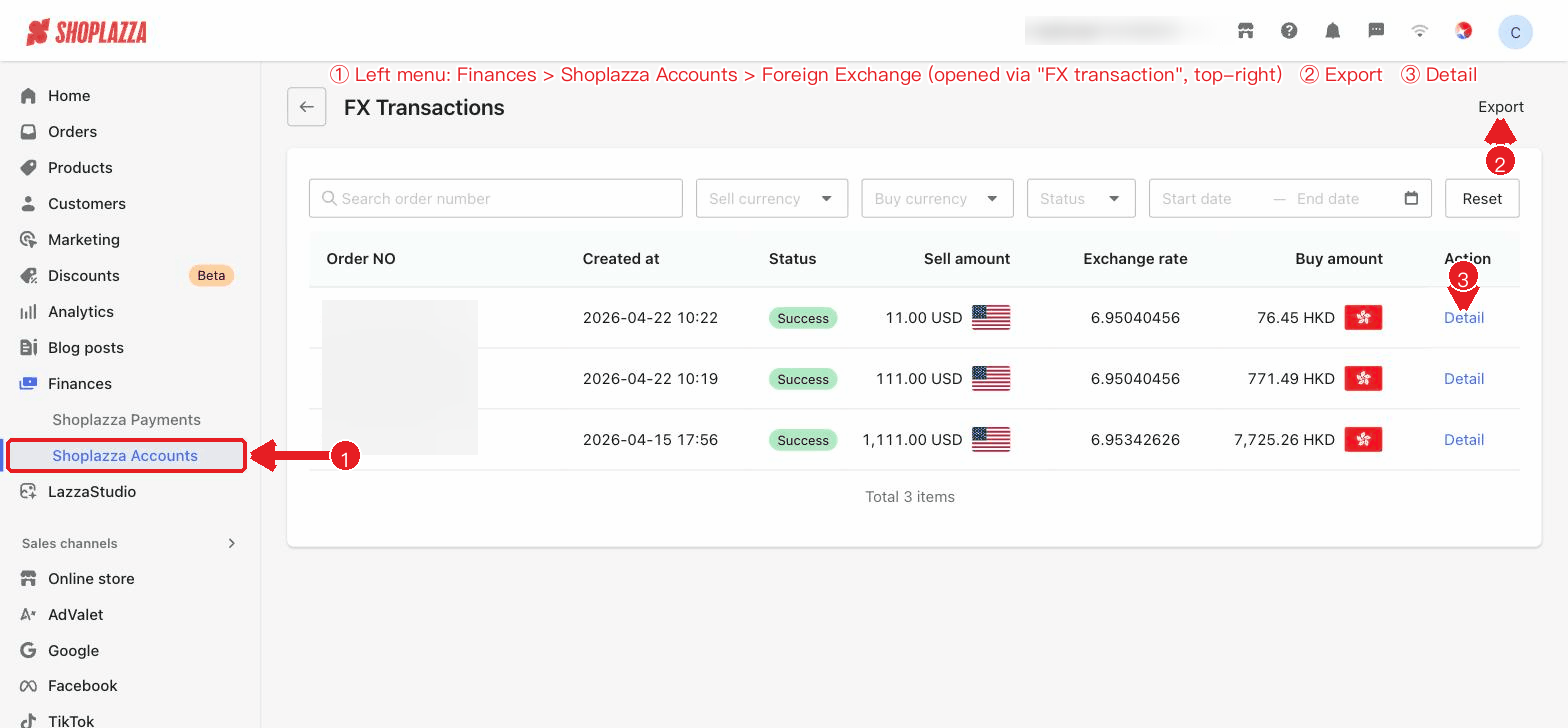View Detail for the 111.00 USD transaction
This screenshot has height=728, width=1568.
click(x=1464, y=379)
